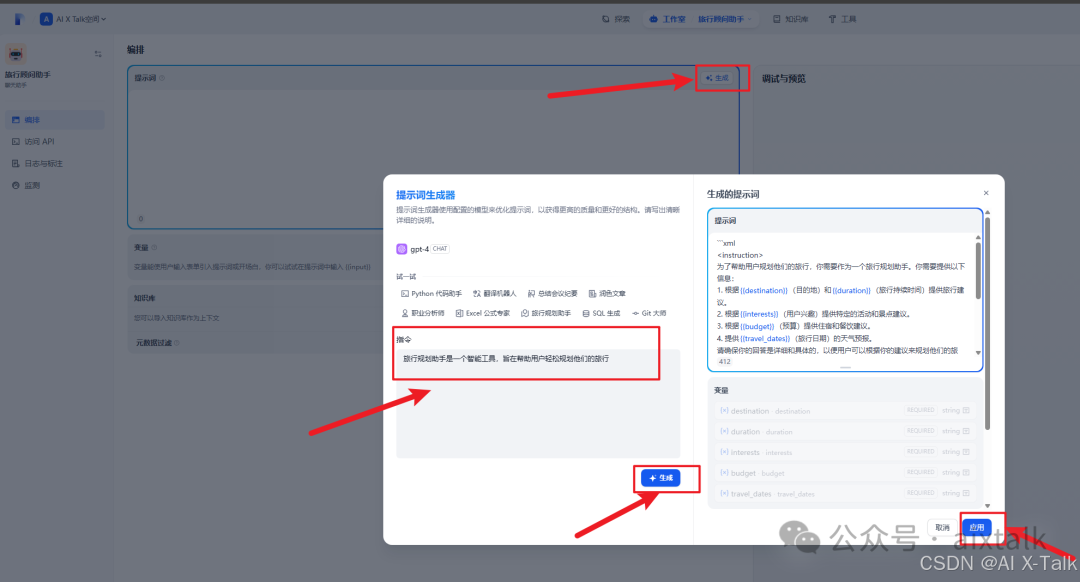Click the 调试与预览 panel heading
Viewport: 1080px width, 582px height.
coord(784,79)
